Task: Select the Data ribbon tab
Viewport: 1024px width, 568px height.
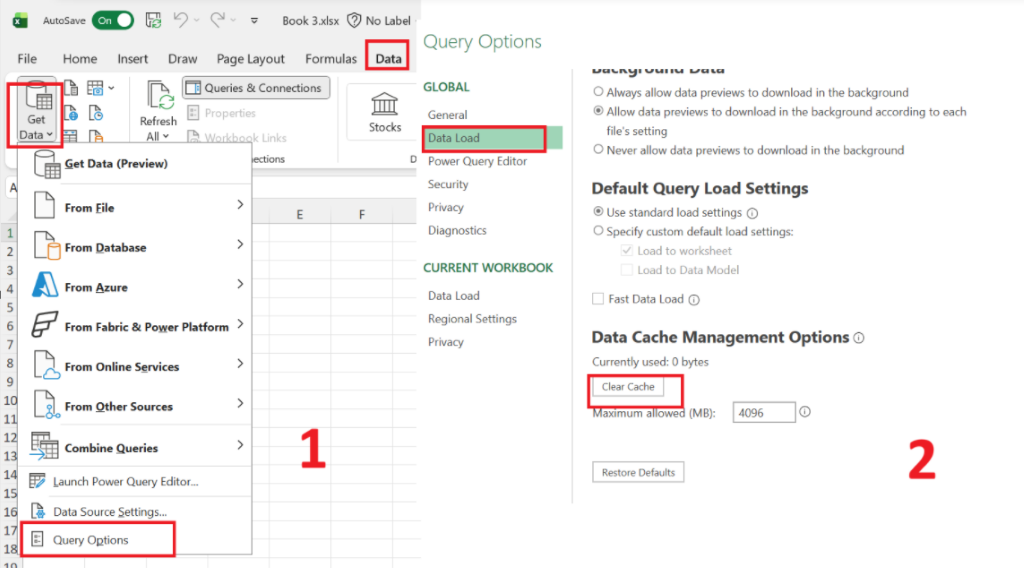Action: coord(388,59)
